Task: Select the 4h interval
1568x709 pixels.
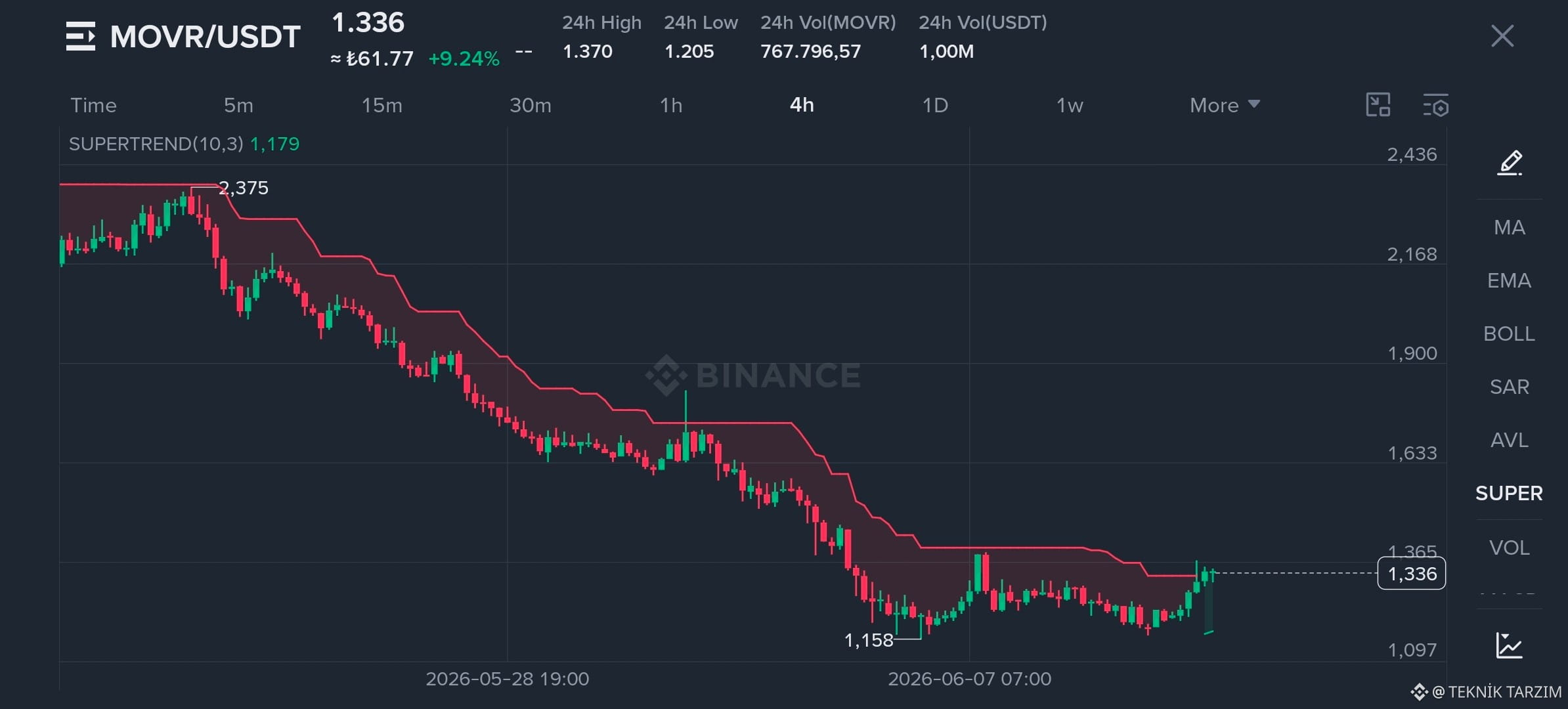Action: click(x=802, y=105)
